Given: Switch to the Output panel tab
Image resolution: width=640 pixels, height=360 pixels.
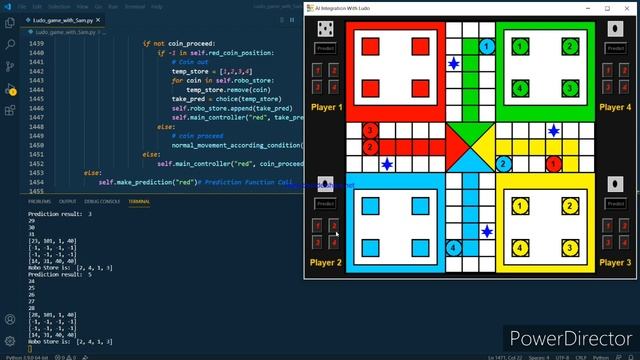Looking at the screenshot, I should click(67, 202).
